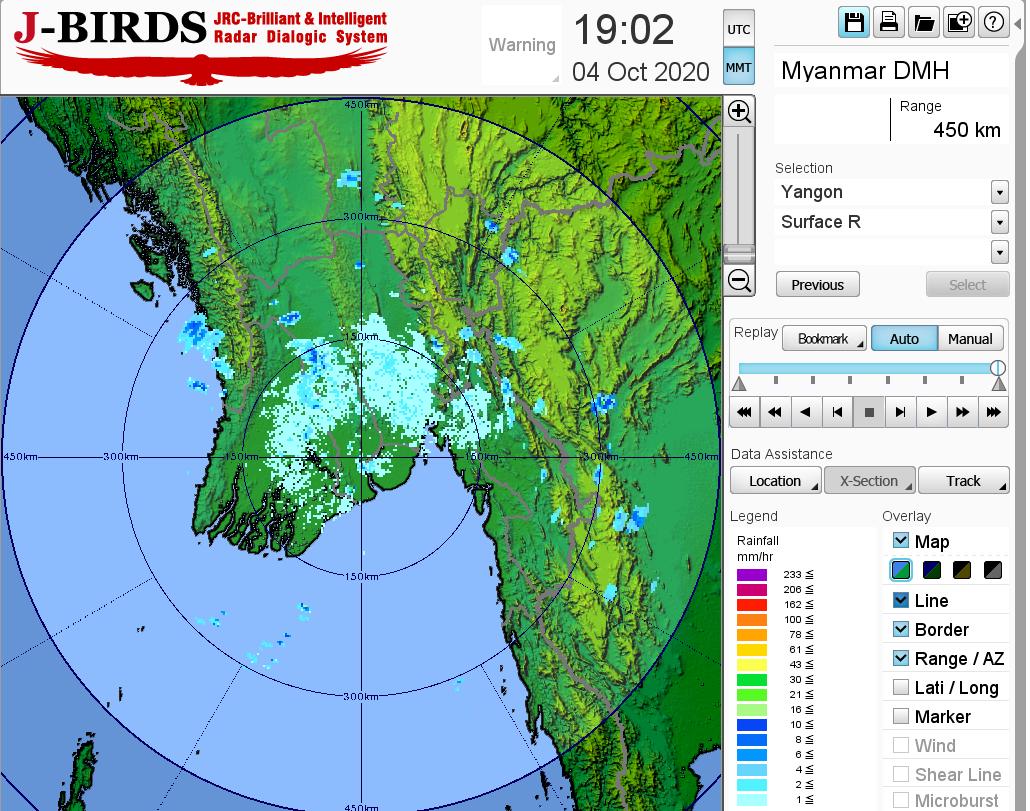Zoom out with the magnifier minus icon
Screen dimensions: 1030x811
pos(739,280)
